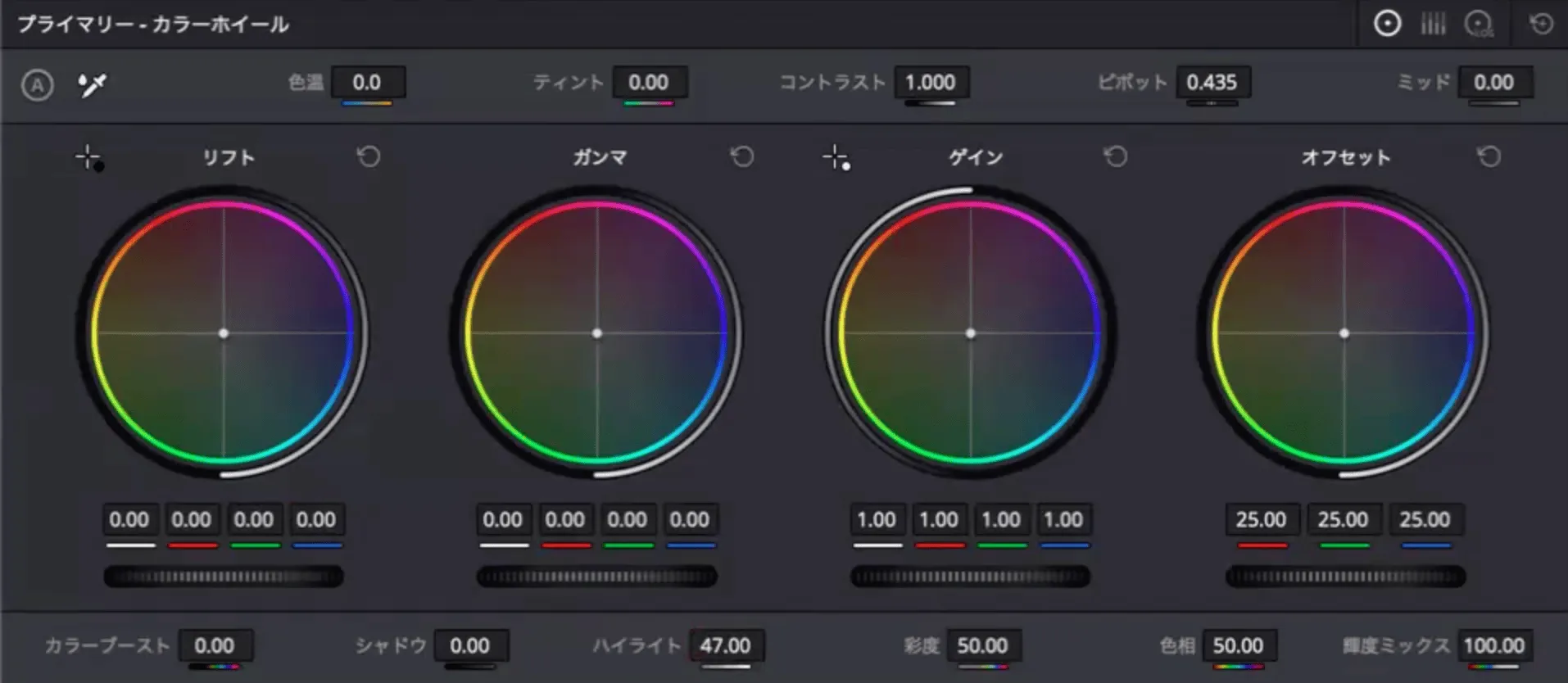Switch to color wheels mode icon
Screen dimensions: 1568x683
pos(1387,24)
